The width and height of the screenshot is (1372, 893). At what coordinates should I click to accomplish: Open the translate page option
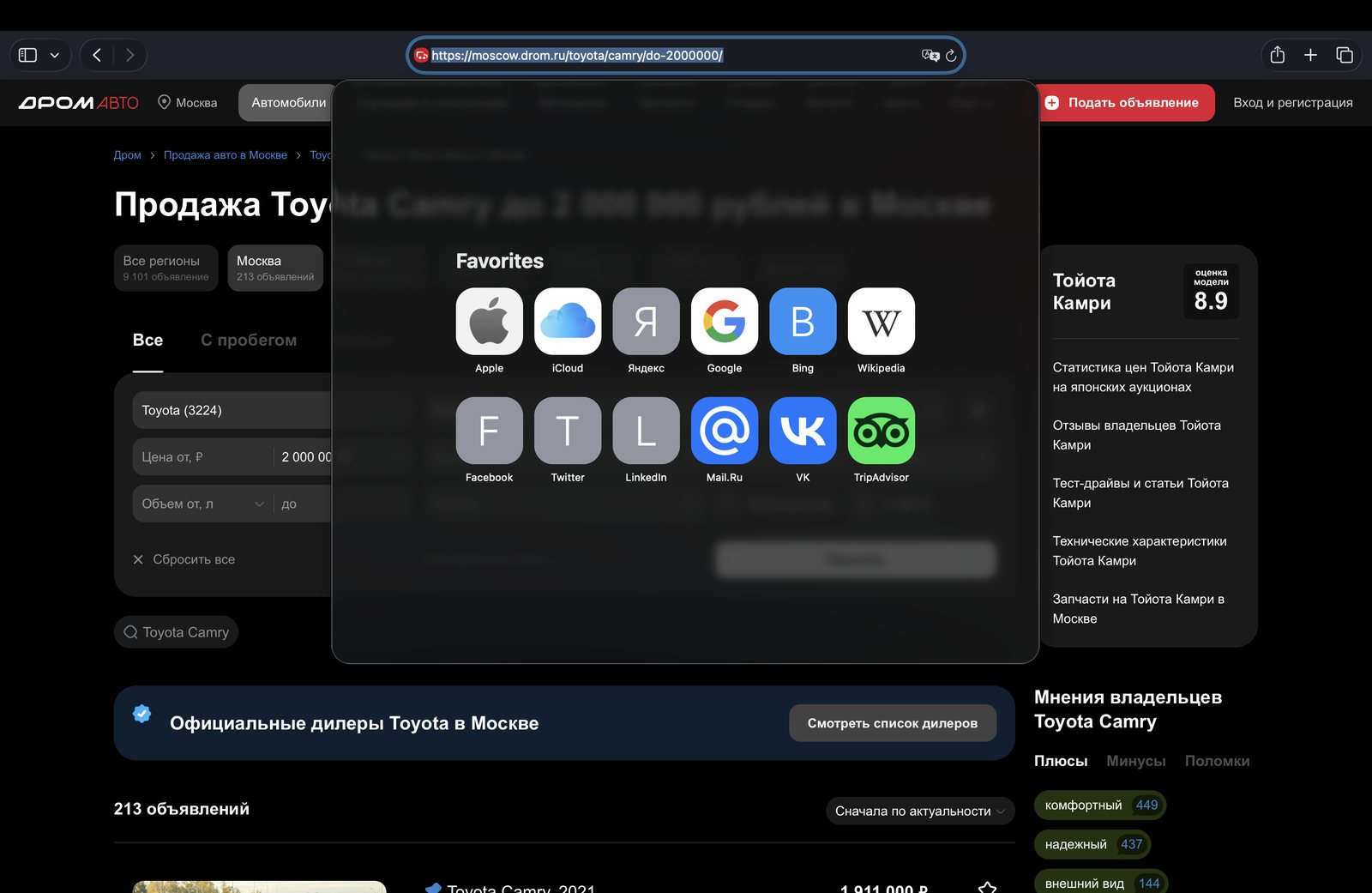click(930, 56)
